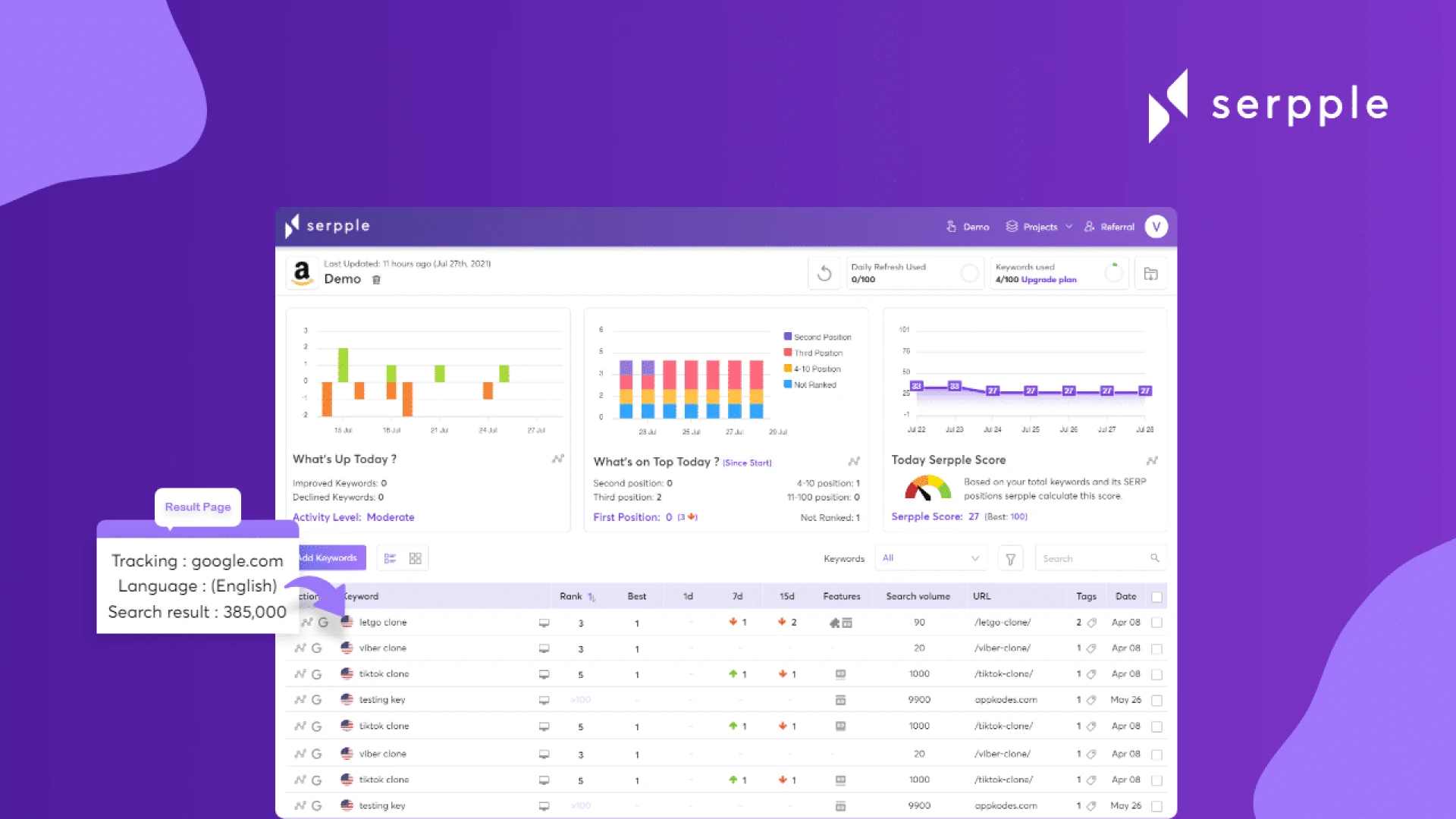1456x819 pixels.
Task: Tick the select-all checkbox in the table header
Action: pyautogui.click(x=1156, y=597)
